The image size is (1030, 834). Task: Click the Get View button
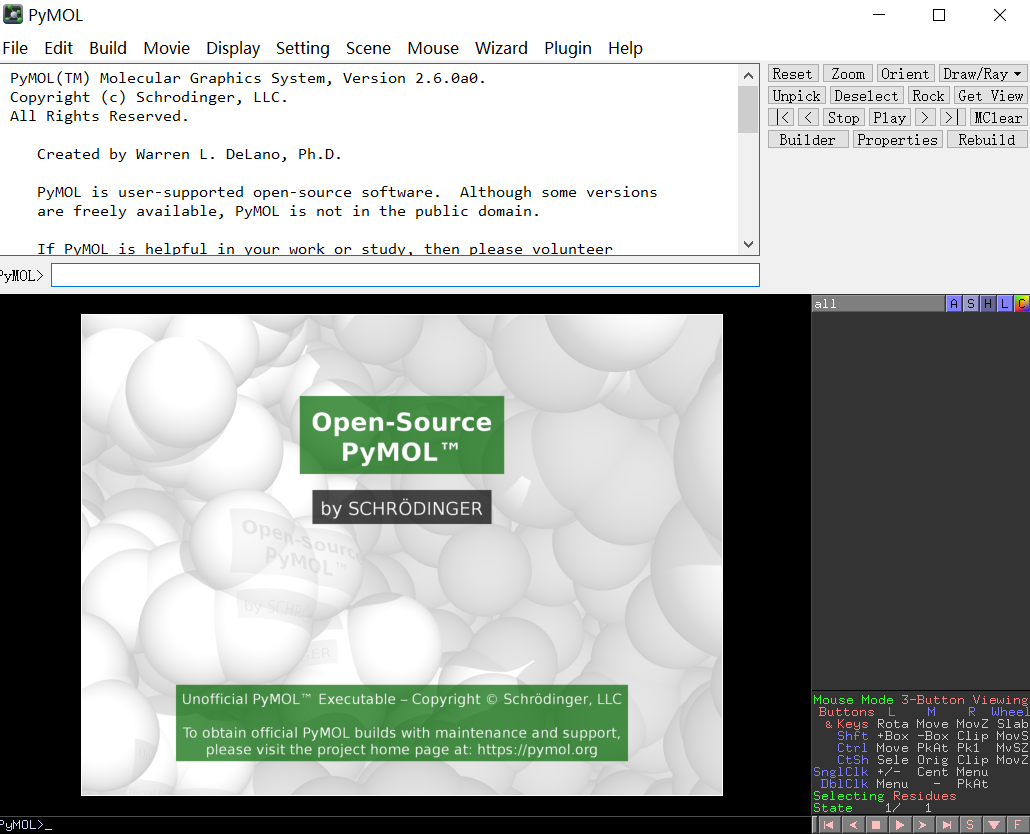[991, 96]
